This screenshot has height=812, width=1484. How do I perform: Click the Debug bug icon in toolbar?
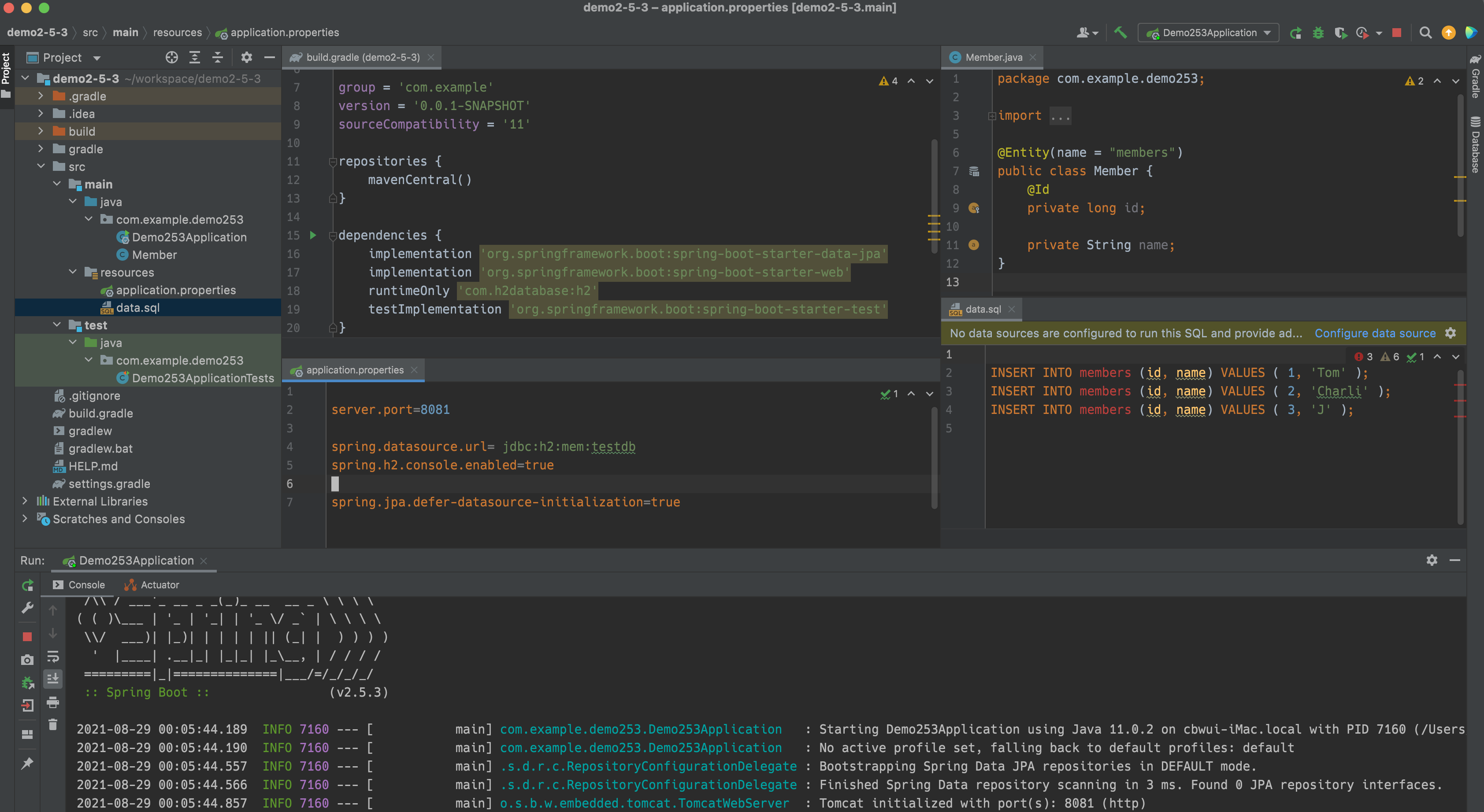tap(1318, 33)
